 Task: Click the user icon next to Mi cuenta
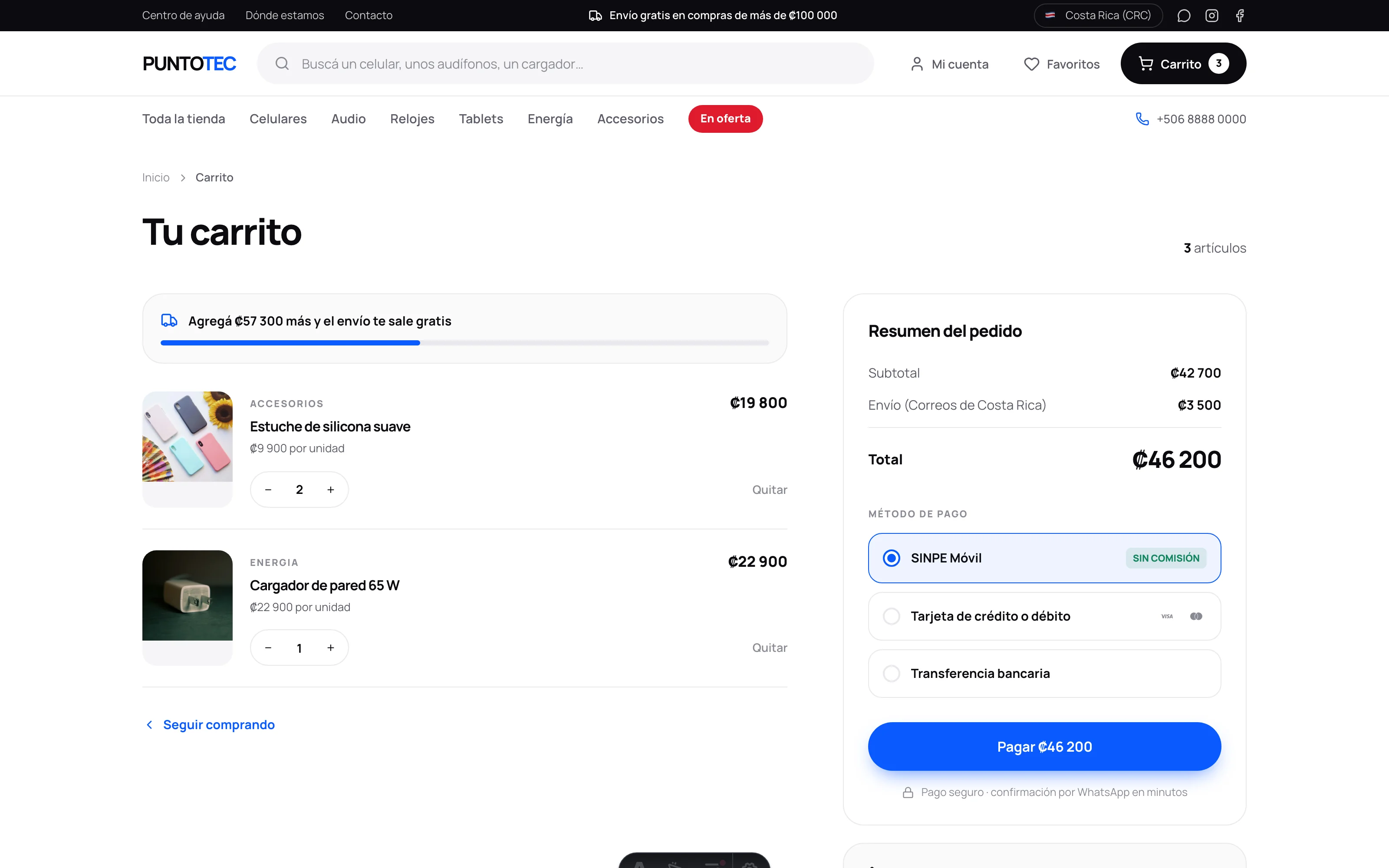[x=917, y=64]
